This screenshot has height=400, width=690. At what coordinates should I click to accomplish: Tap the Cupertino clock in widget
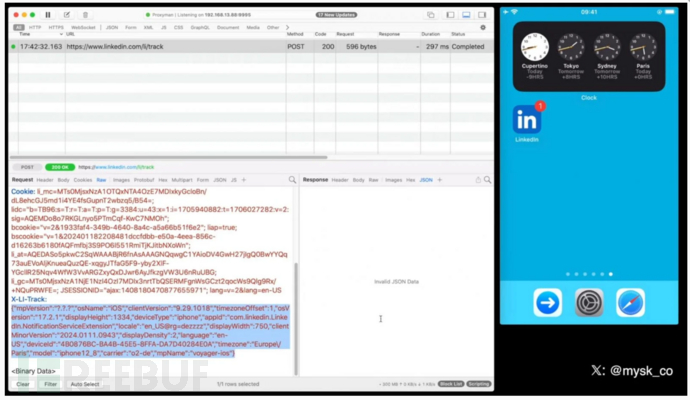pos(535,47)
